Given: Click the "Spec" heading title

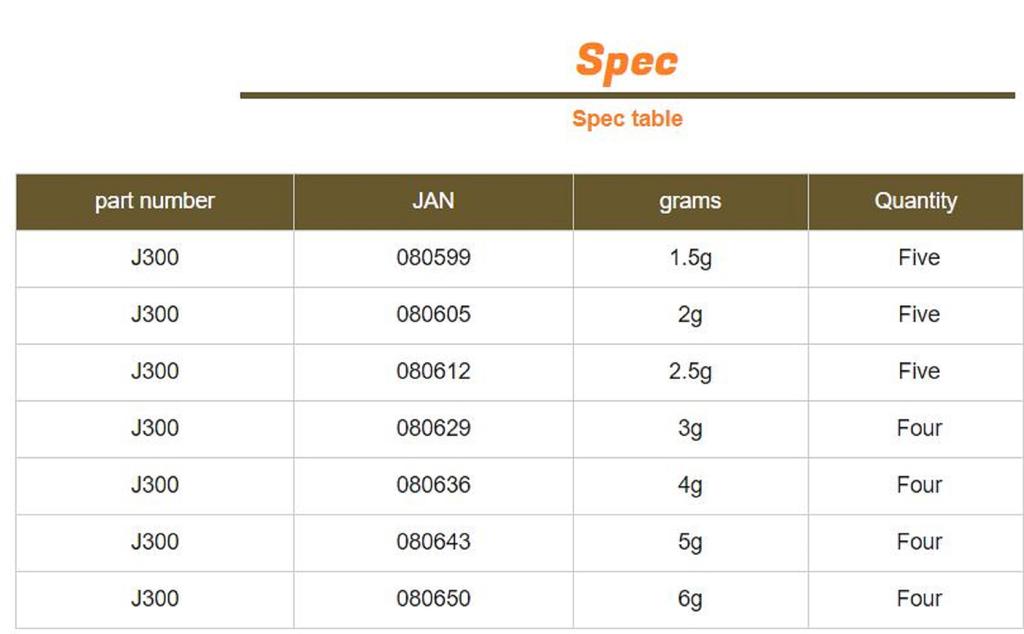Looking at the screenshot, I should pos(627,60).
